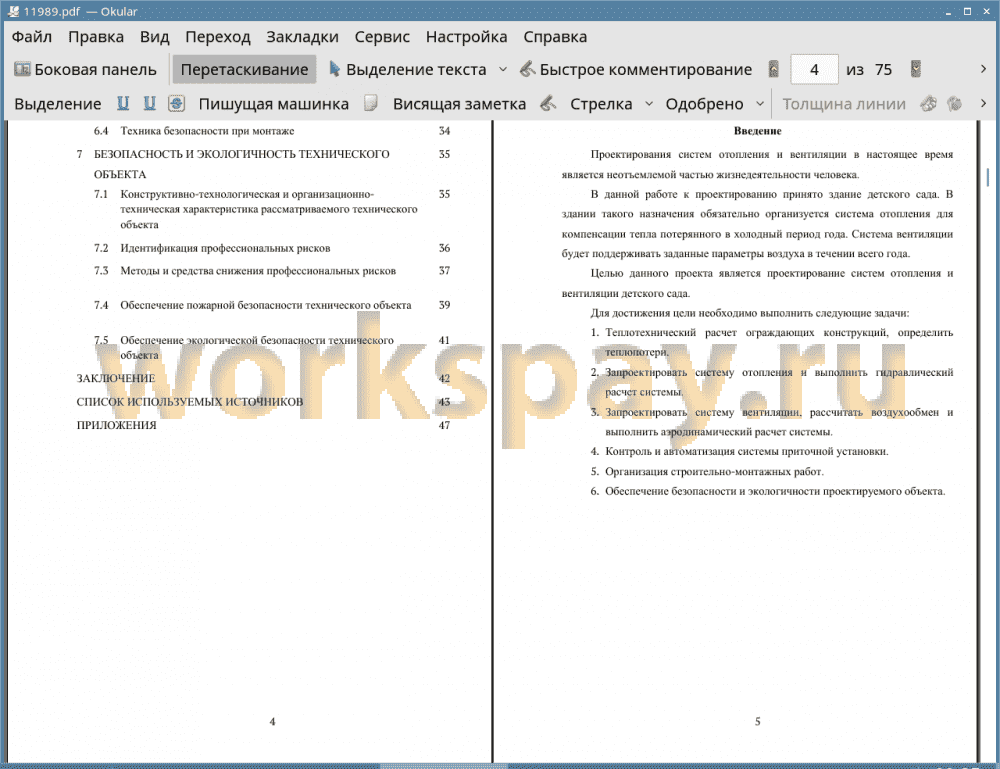The width and height of the screenshot is (1000, 769).
Task: Select the Одобрено stamp annotation
Action: point(704,104)
